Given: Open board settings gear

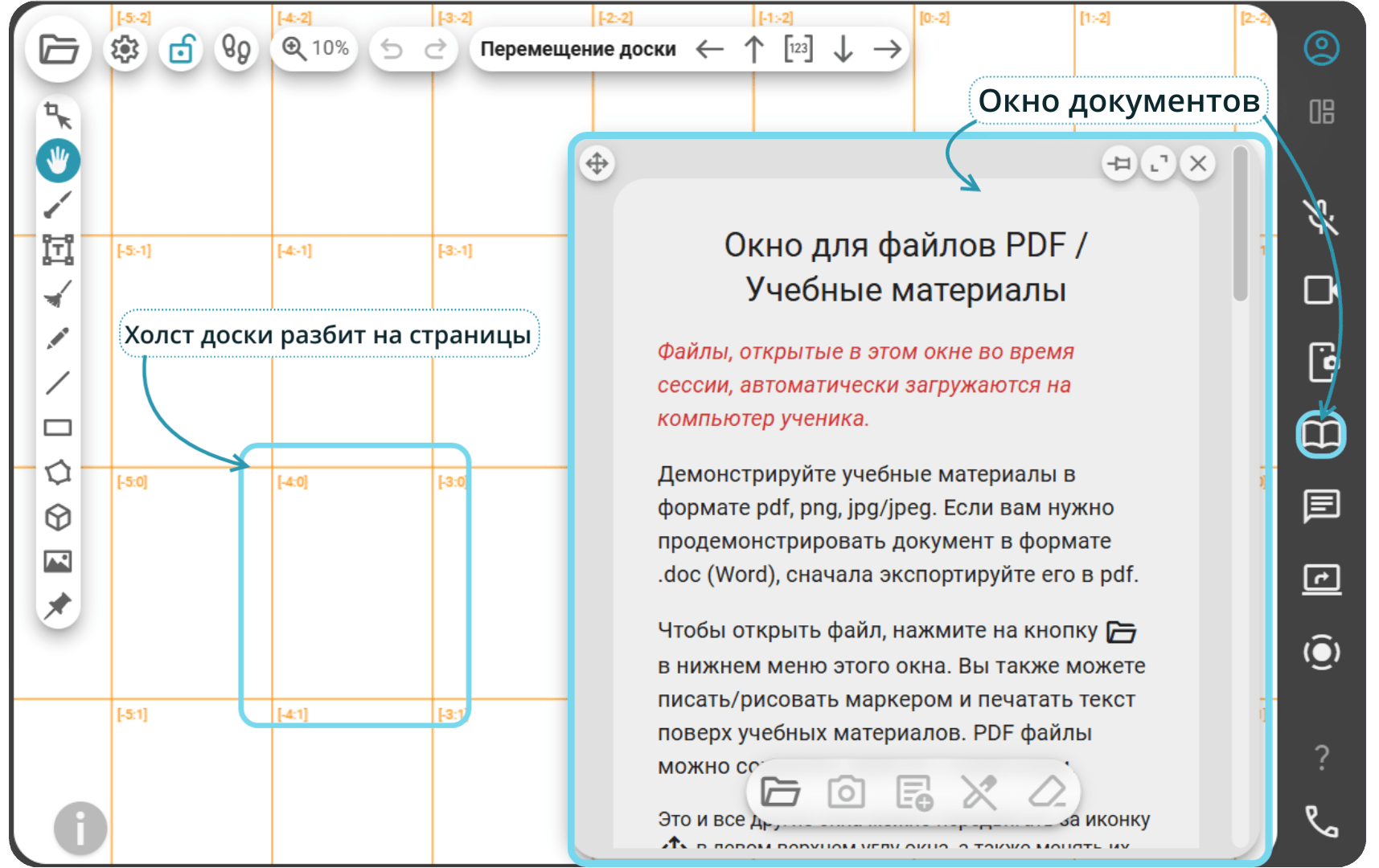Looking at the screenshot, I should pyautogui.click(x=125, y=50).
